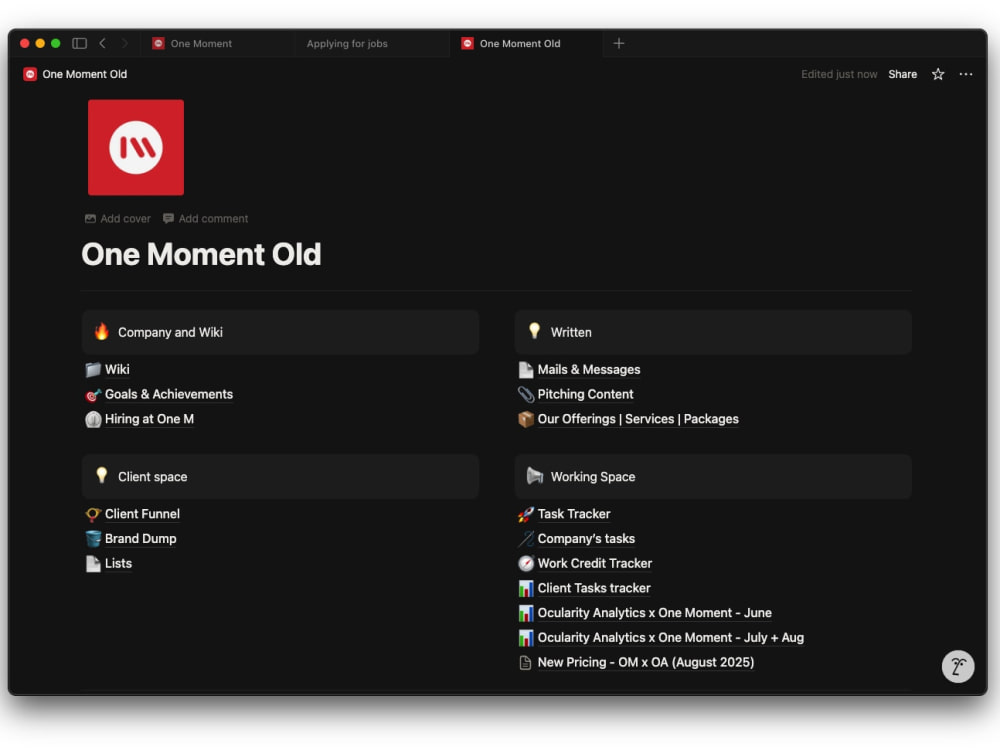Image resolution: width=1000 pixels, height=750 pixels.
Task: Click the needle icon beside Company's tasks
Action: 526,539
